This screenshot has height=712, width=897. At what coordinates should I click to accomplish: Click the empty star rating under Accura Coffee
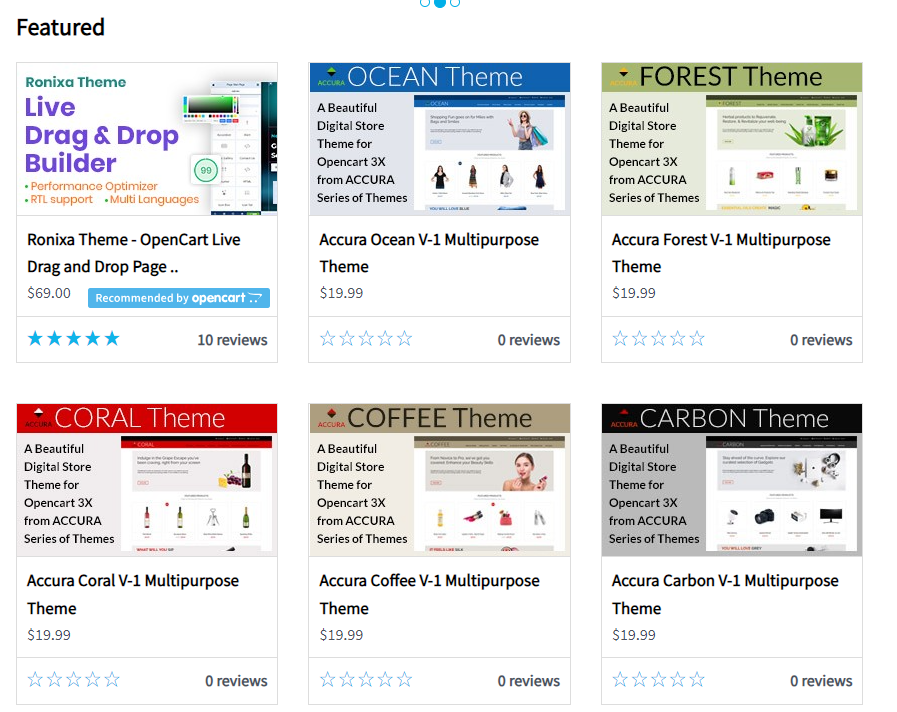(x=366, y=679)
